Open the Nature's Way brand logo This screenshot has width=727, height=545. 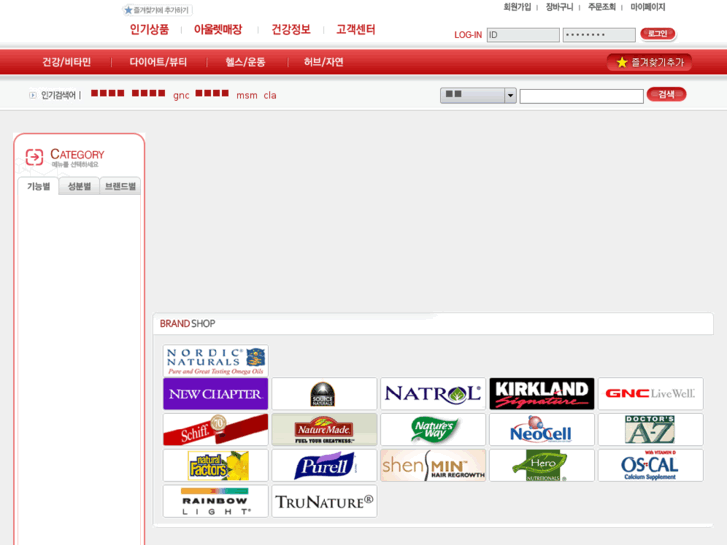[433, 430]
